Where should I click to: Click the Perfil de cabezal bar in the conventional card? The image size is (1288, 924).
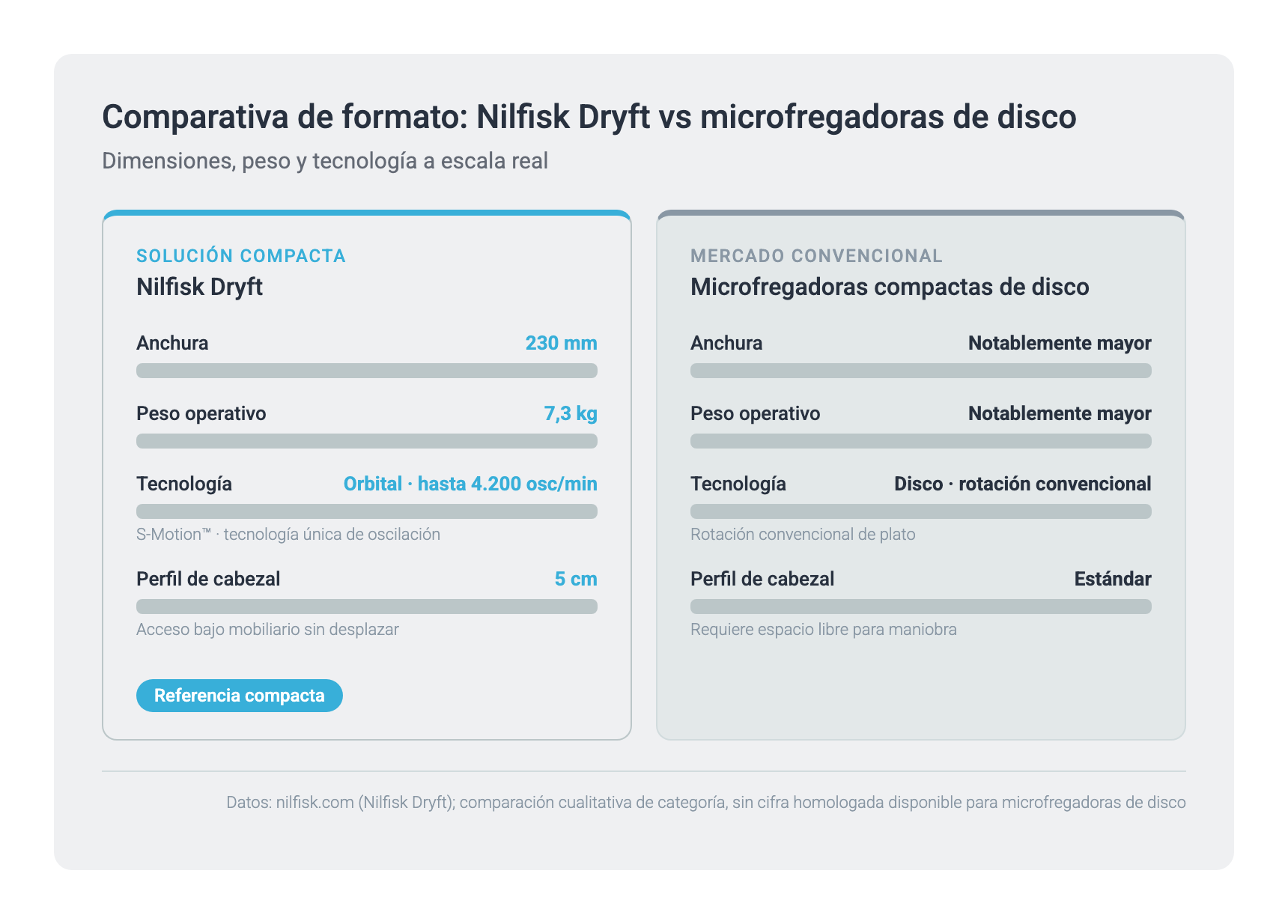tap(921, 607)
